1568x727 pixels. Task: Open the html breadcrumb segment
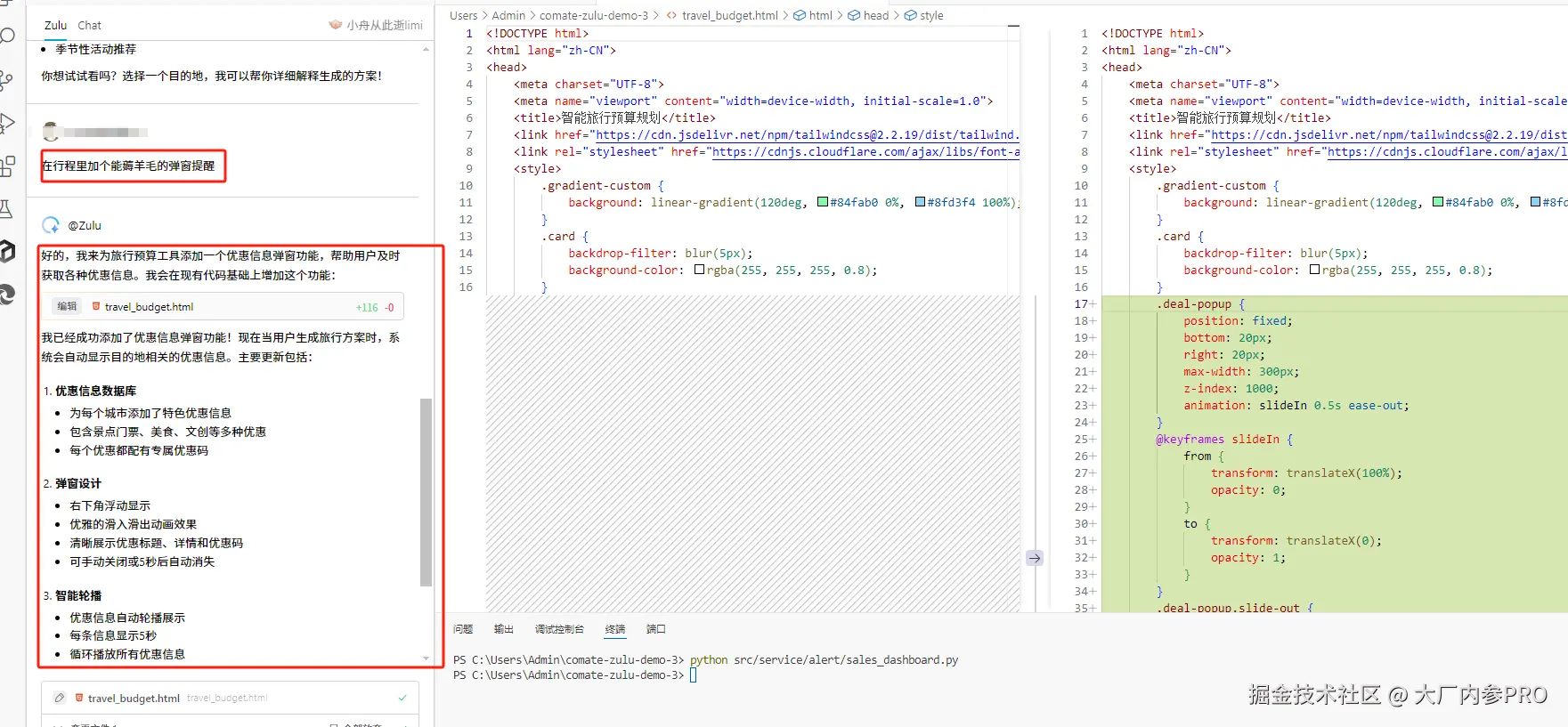coord(821,15)
